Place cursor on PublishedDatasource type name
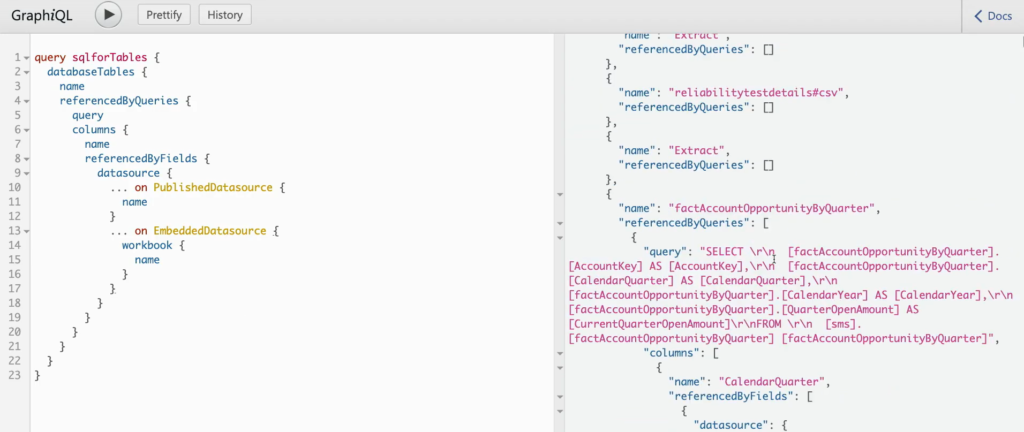 tap(213, 188)
